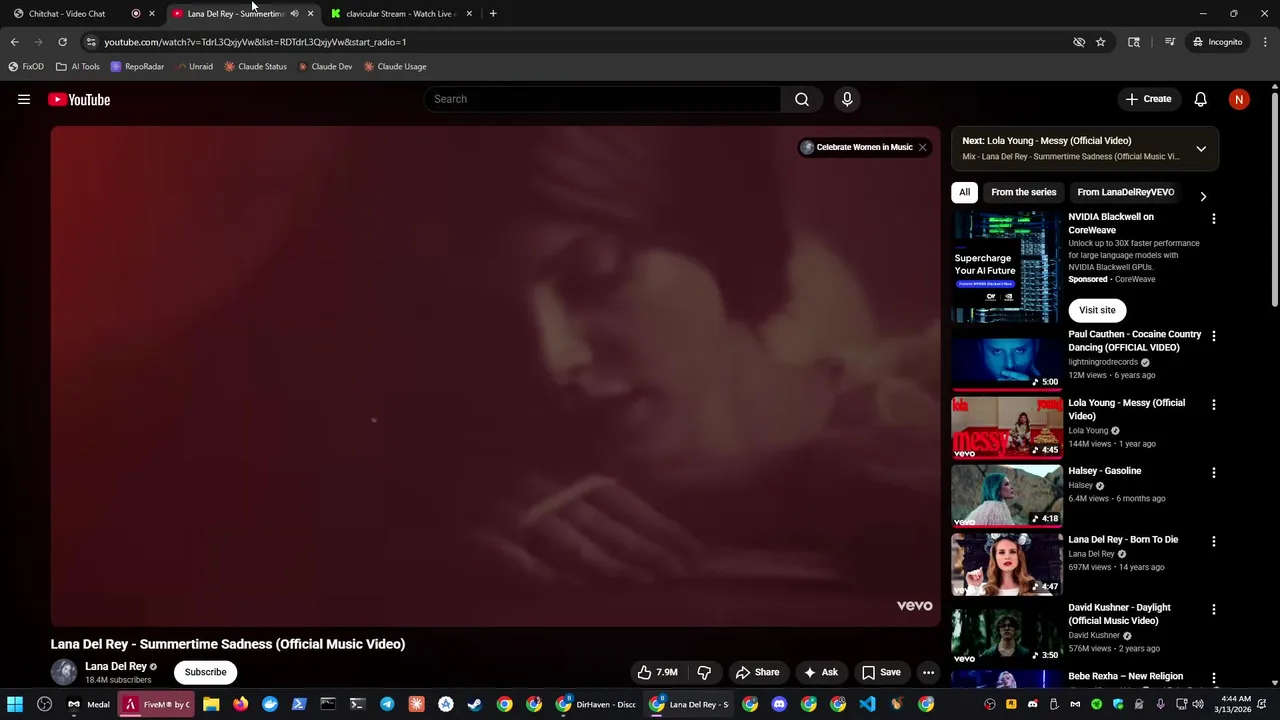Screen dimensions: 1280x720
Task: Open the system volume tray icon
Action: pyautogui.click(x=1198, y=704)
